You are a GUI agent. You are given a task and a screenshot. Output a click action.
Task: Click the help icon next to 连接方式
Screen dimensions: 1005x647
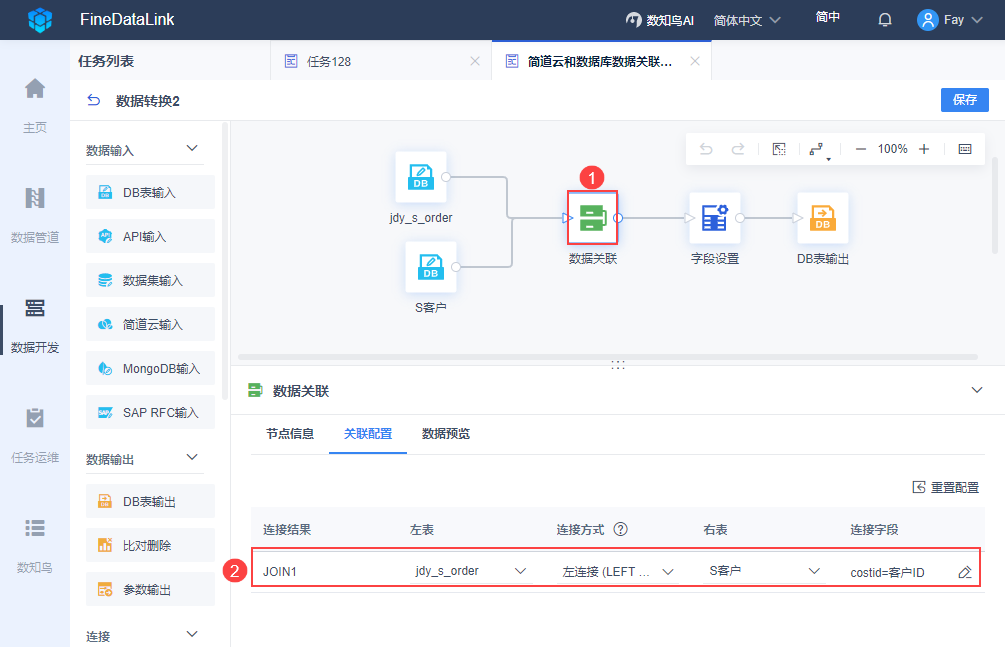coord(620,529)
